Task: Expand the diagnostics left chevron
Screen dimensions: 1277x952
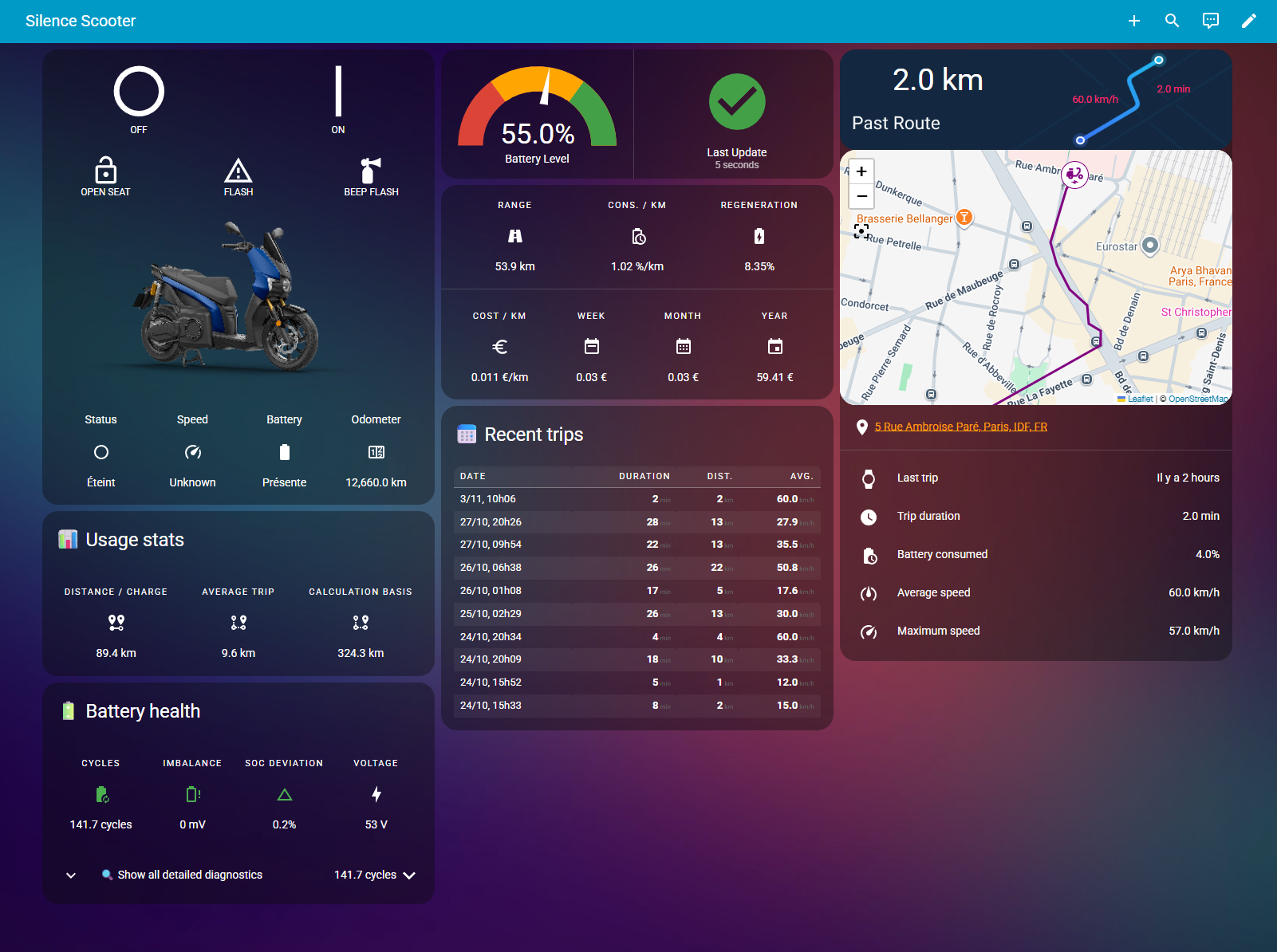Action: (x=71, y=875)
